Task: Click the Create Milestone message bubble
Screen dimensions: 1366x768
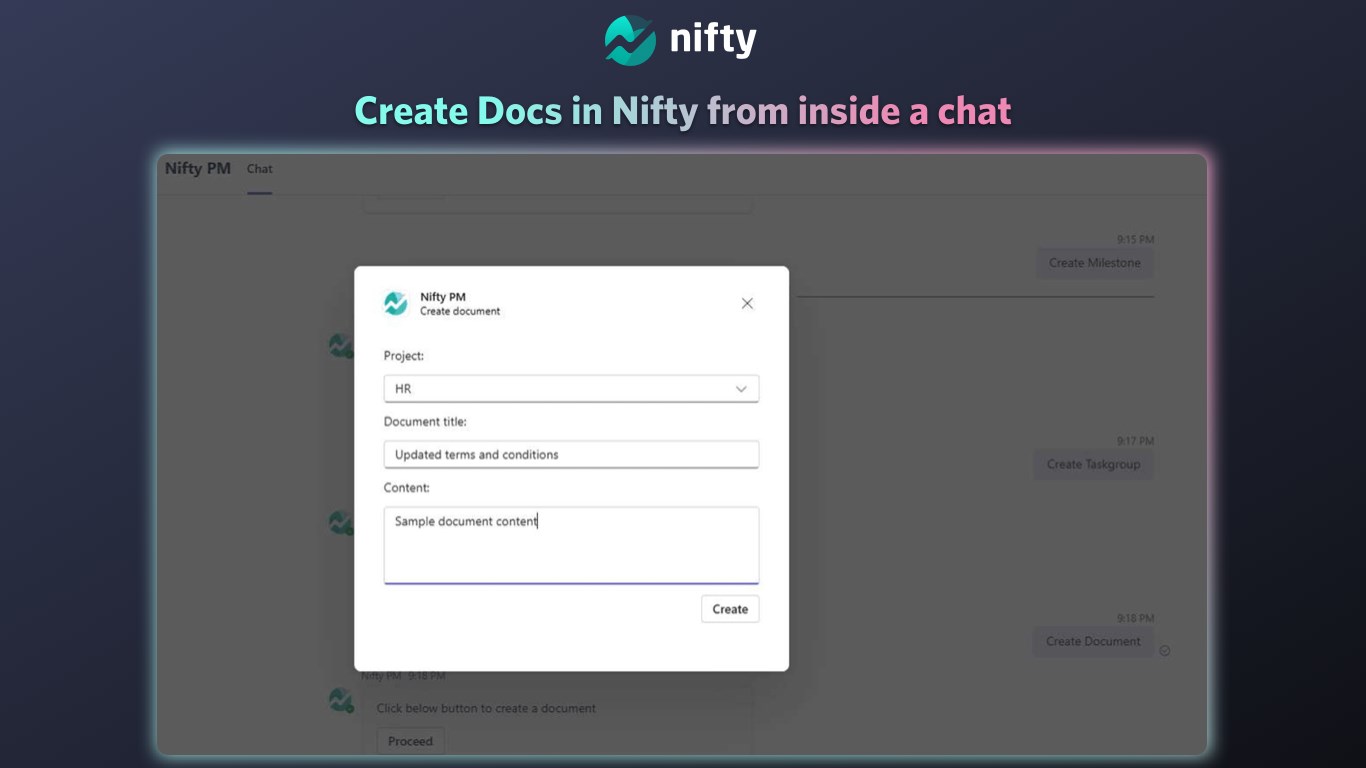Action: click(1095, 263)
